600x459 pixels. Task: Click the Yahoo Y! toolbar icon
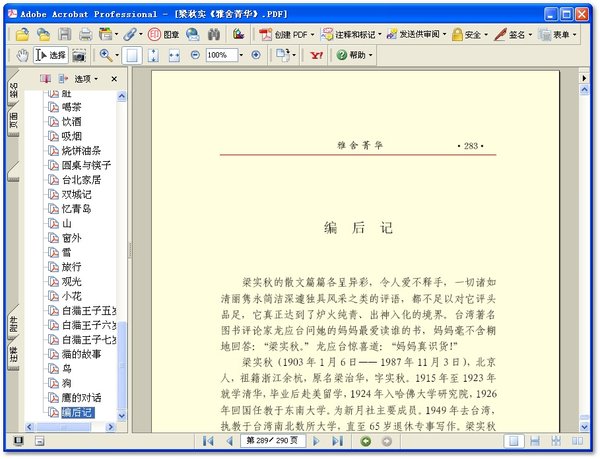(317, 55)
